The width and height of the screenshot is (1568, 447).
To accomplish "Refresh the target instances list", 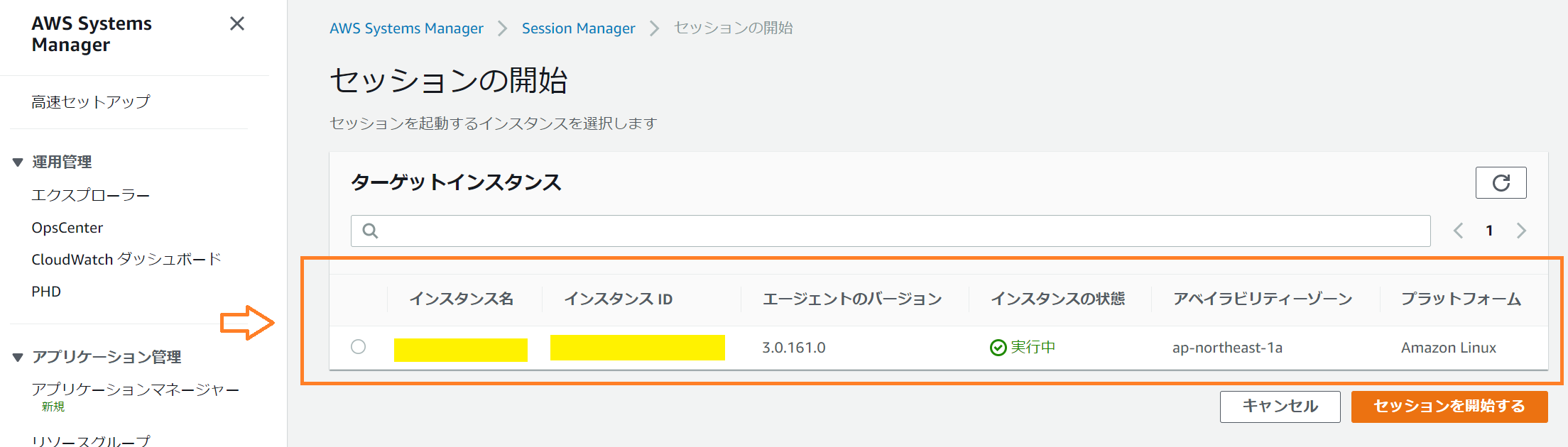I will [x=1501, y=183].
